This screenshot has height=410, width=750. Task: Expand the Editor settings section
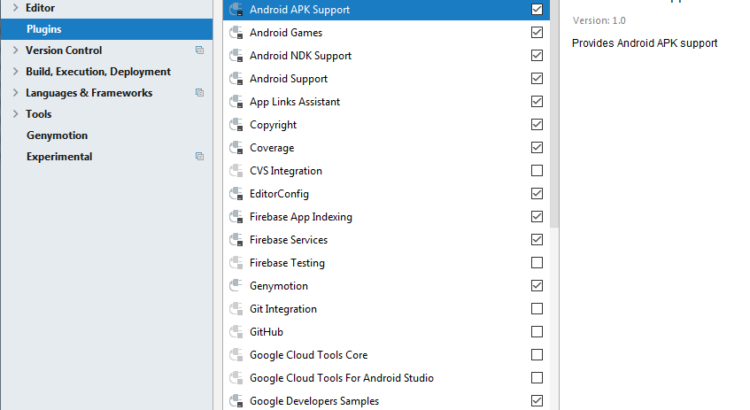15,8
